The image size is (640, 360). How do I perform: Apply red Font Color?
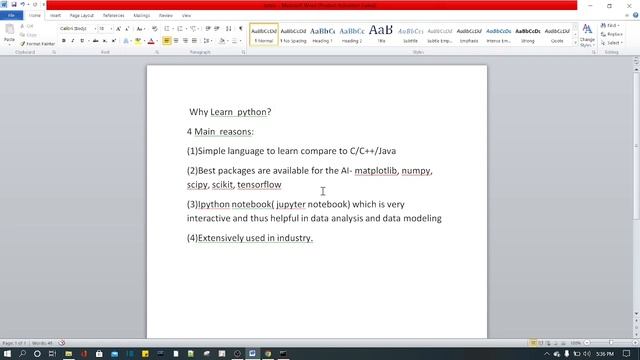click(151, 41)
